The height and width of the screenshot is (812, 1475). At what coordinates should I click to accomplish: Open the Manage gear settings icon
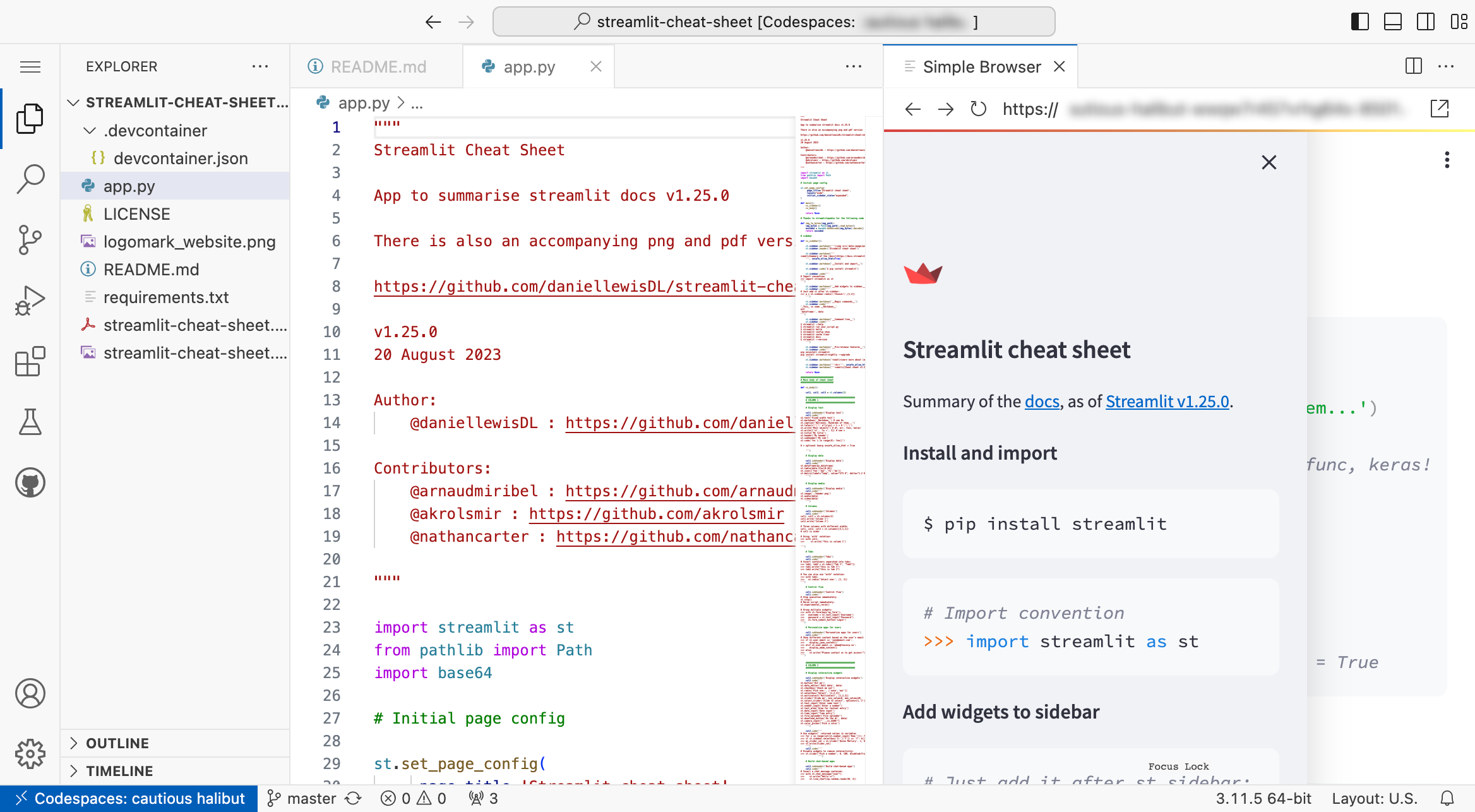tap(30, 754)
